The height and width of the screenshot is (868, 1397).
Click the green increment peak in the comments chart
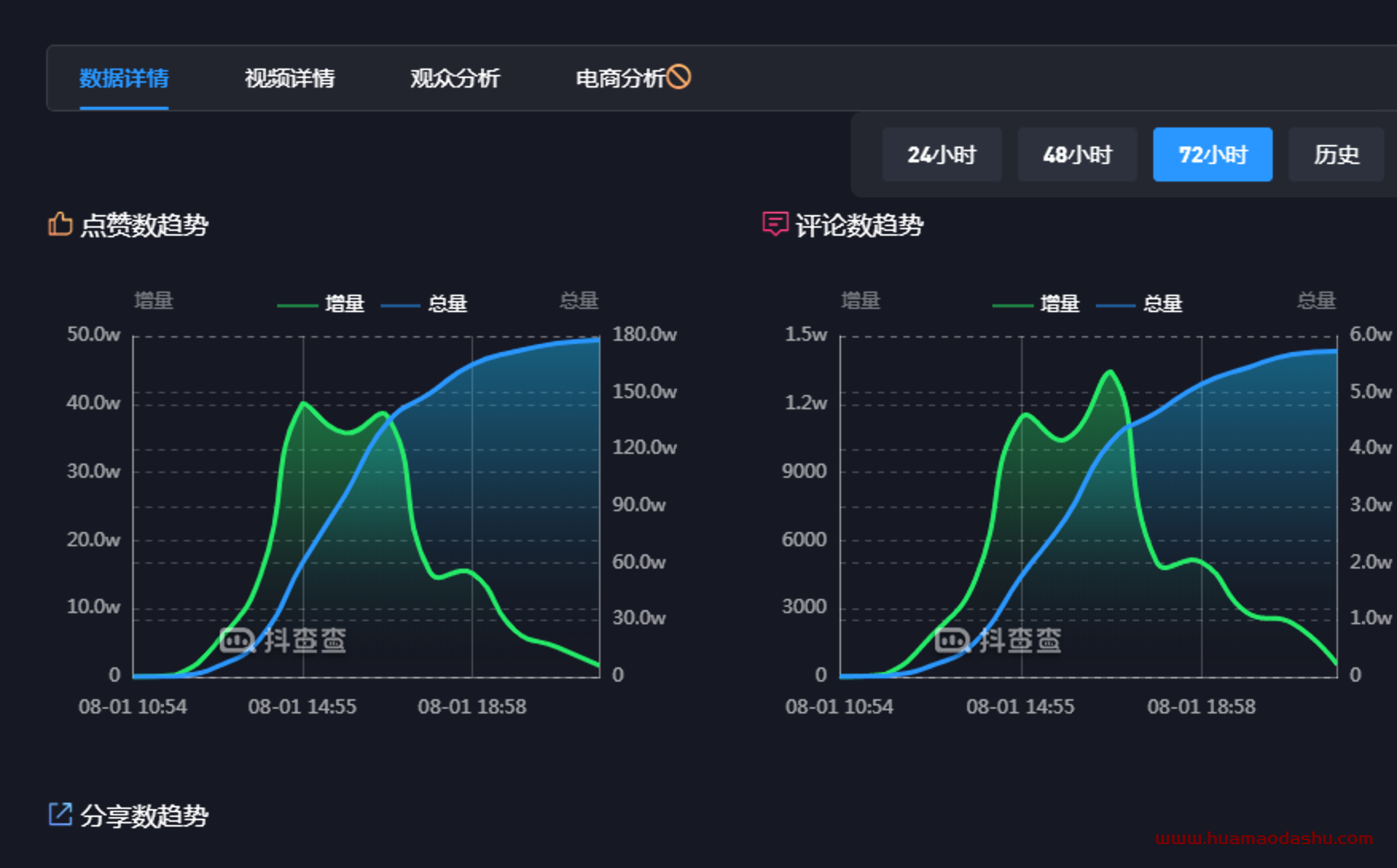[x=1109, y=372]
